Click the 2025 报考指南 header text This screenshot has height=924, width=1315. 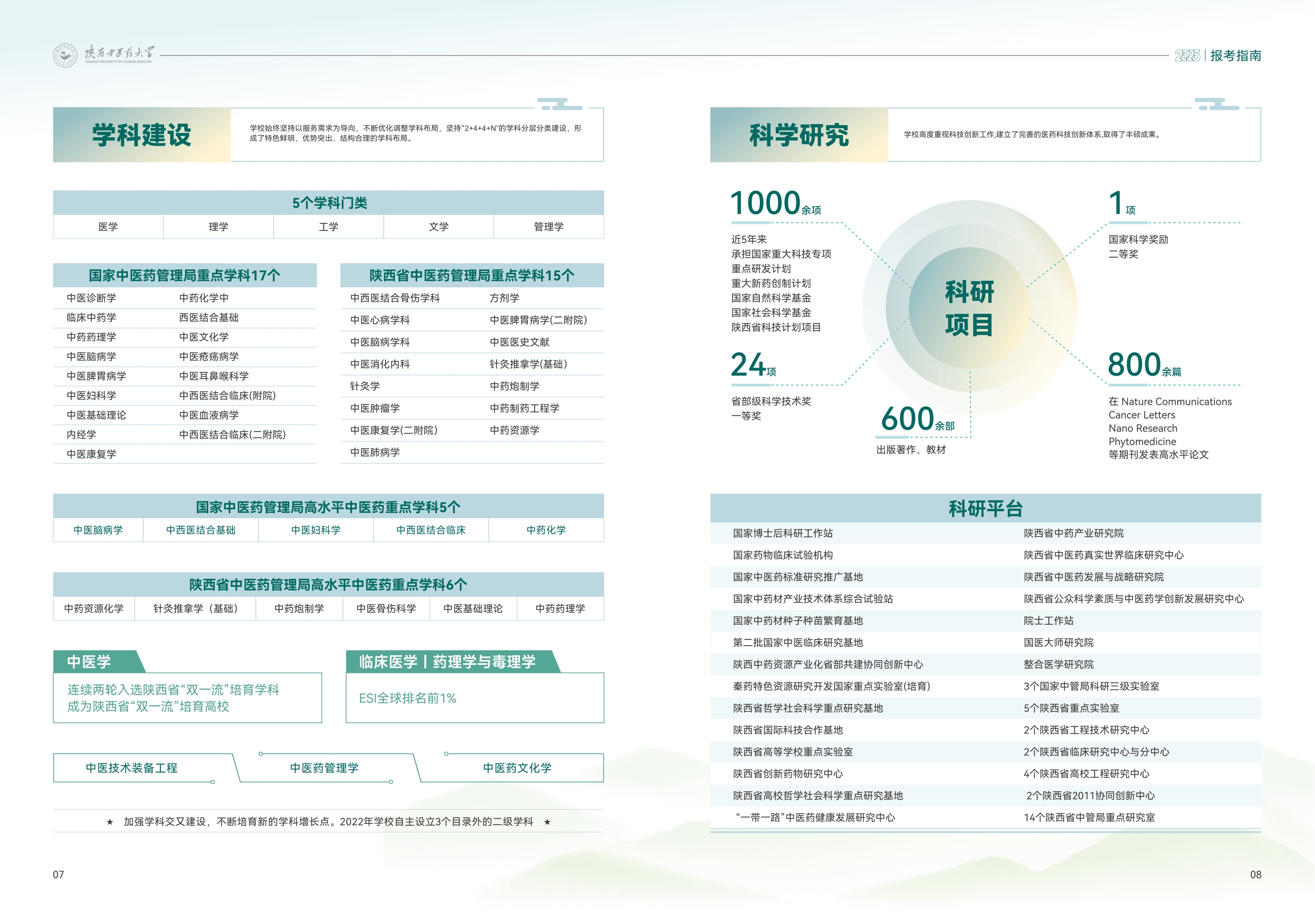[x=1218, y=55]
